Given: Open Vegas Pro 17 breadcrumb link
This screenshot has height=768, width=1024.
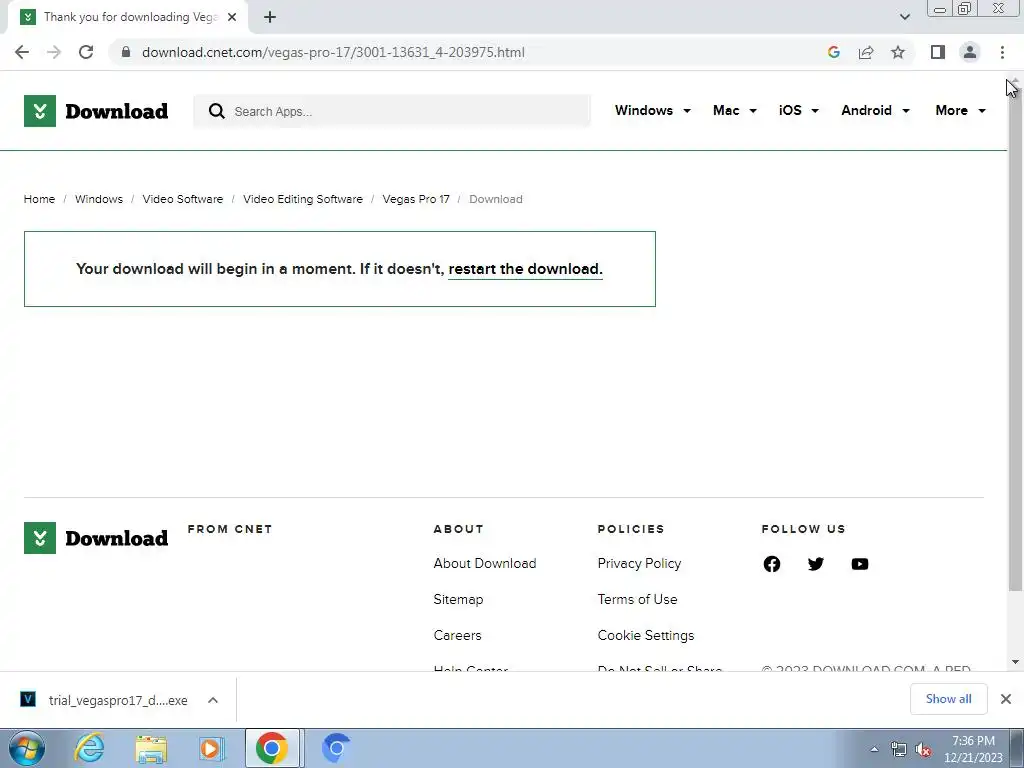Looking at the screenshot, I should [416, 199].
